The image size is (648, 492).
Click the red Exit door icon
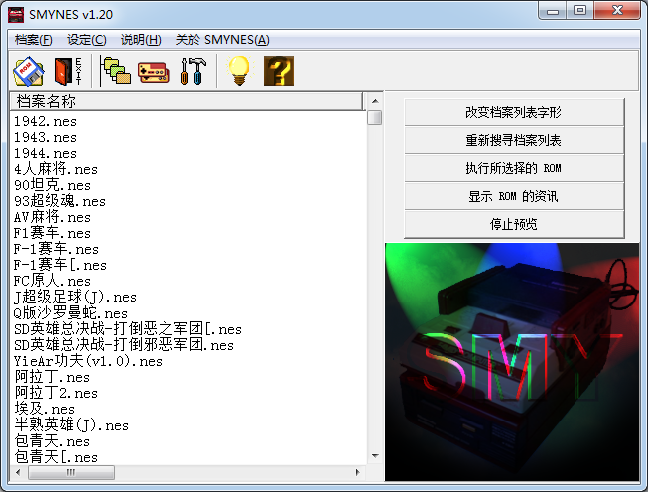click(68, 71)
